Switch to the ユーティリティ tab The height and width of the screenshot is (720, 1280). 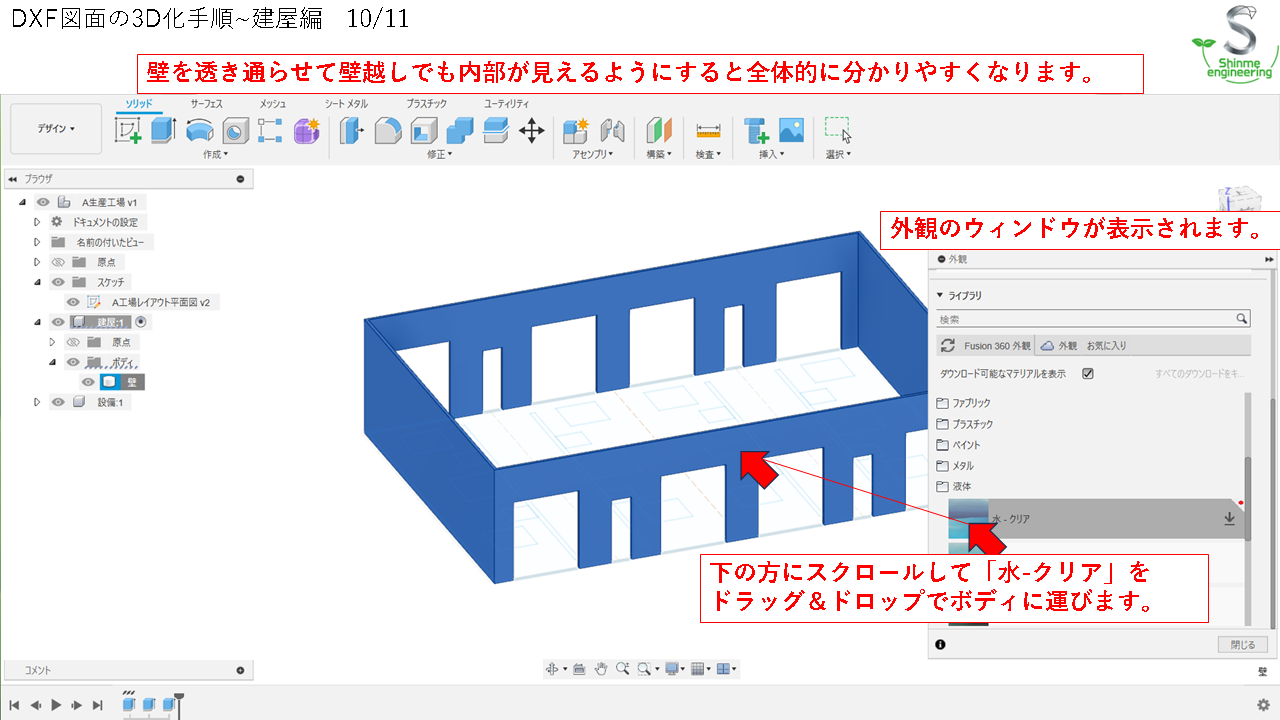[x=507, y=104]
